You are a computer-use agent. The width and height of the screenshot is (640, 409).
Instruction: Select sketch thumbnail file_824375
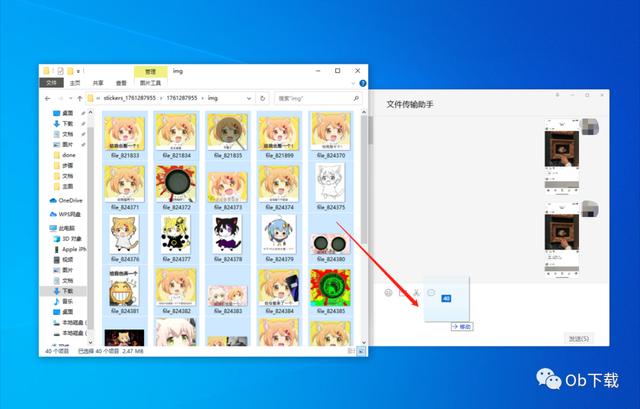330,182
